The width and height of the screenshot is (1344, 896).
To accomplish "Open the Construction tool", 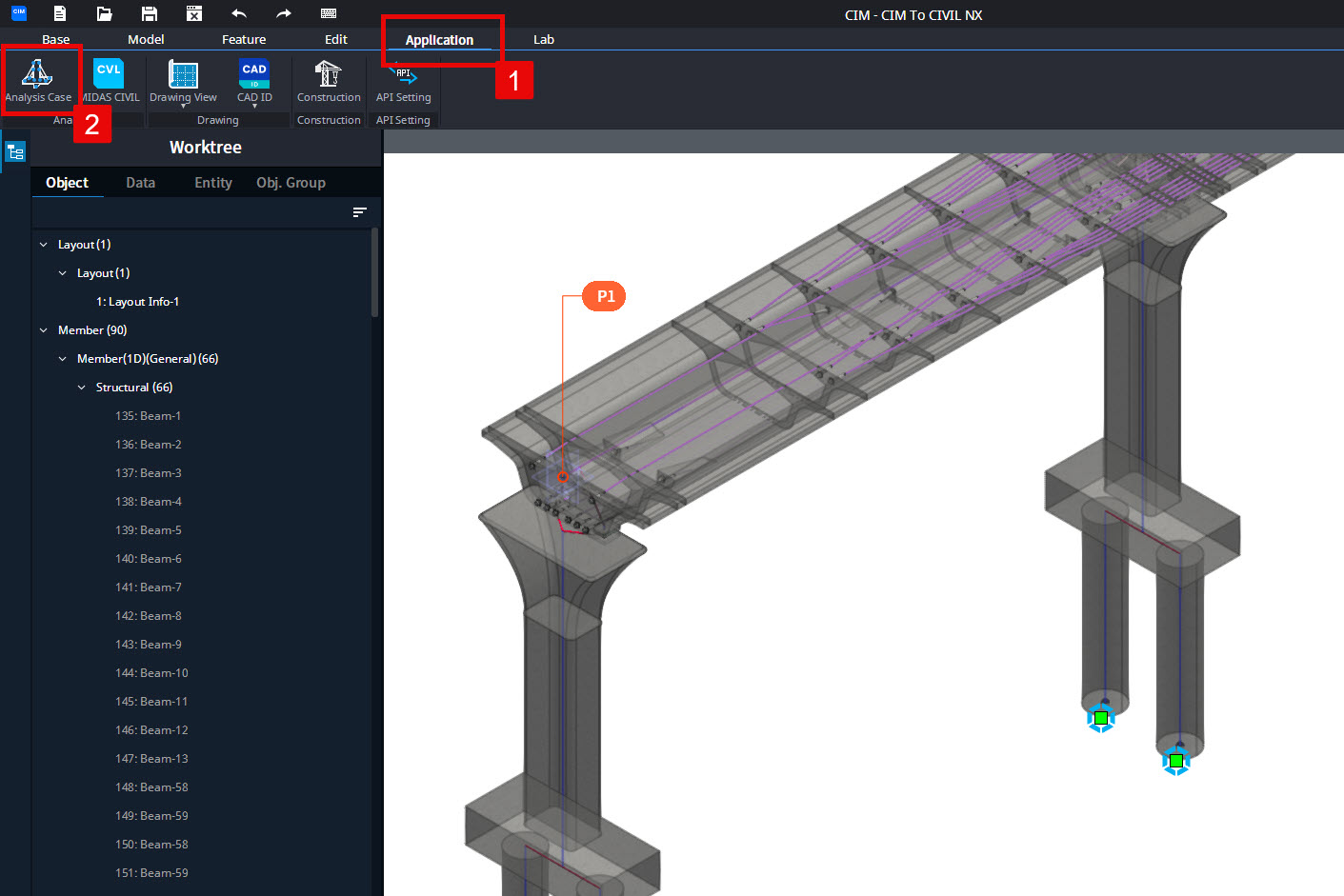I will click(328, 81).
